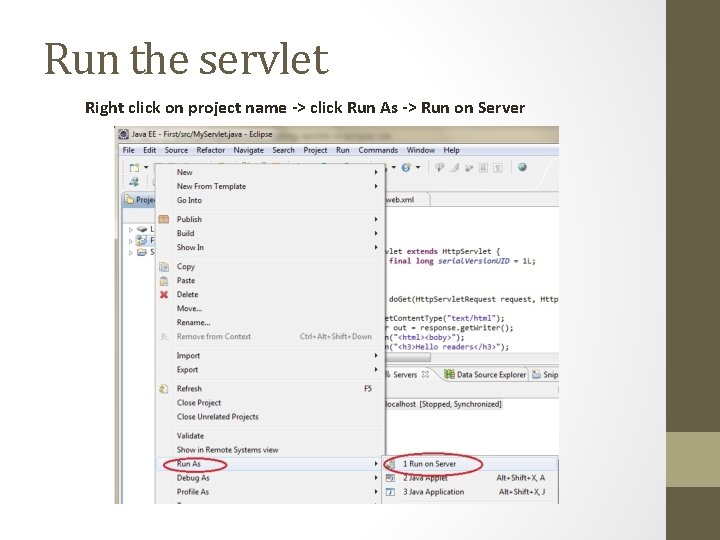
Task: Expand the first project tree node arrow
Action: click(x=131, y=230)
